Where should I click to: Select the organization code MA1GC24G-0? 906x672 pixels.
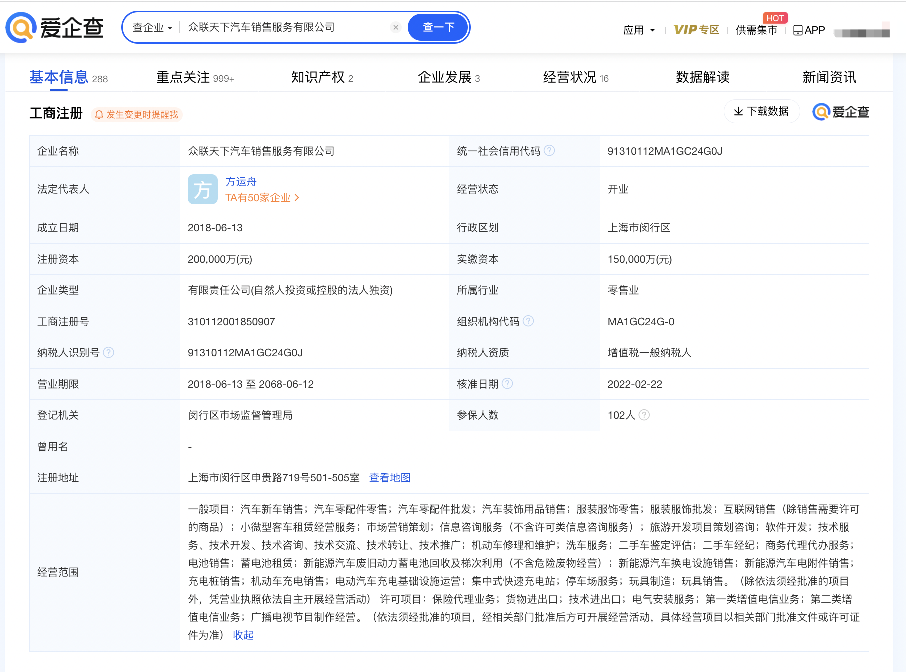pyautogui.click(x=641, y=321)
